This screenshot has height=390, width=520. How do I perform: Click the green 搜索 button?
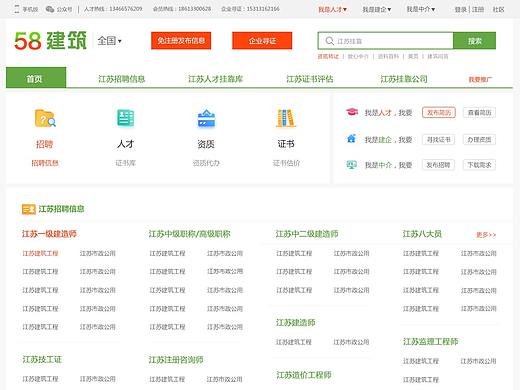[475, 41]
